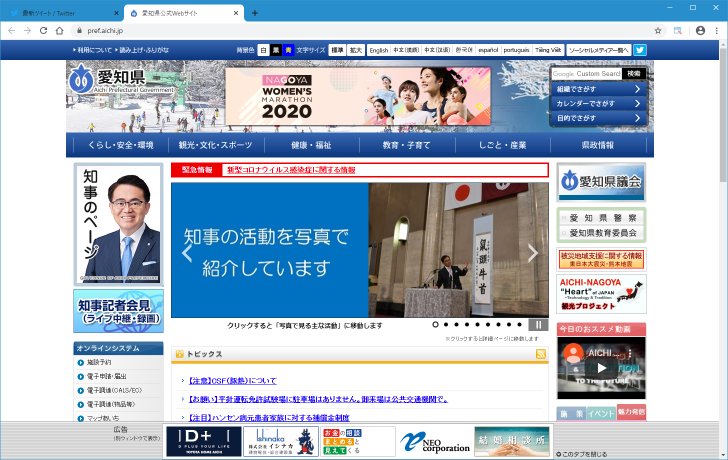Pause the slideshow with the pause button
Image resolution: width=728 pixels, height=460 pixels.
pos(539,325)
